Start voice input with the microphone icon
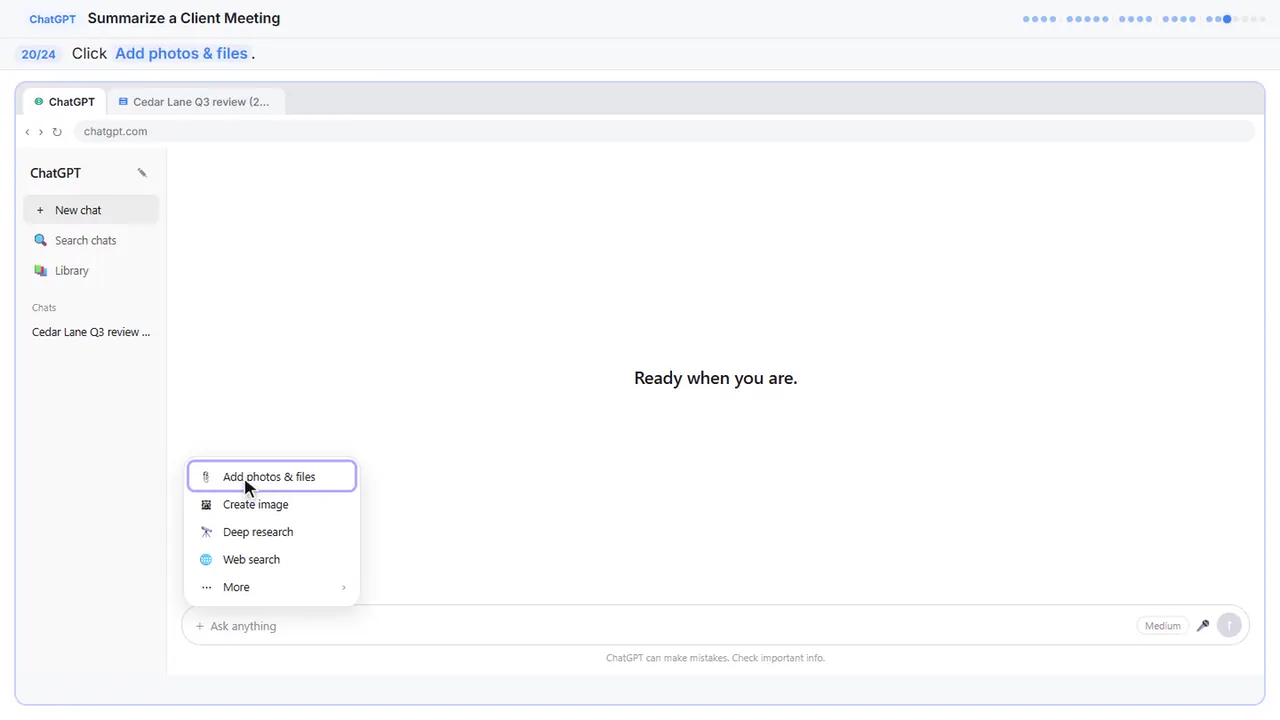 1203,626
